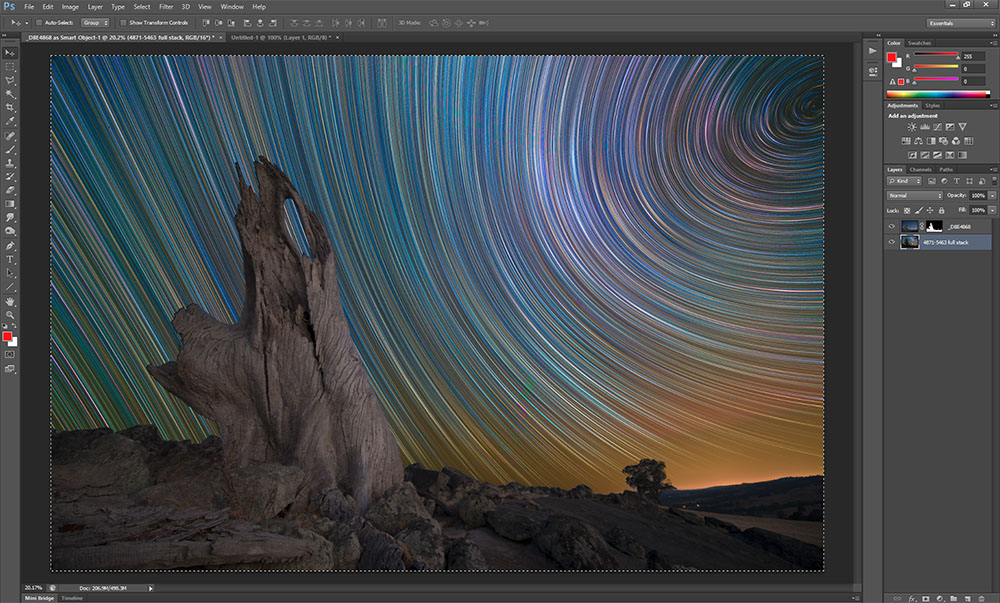Image resolution: width=1000 pixels, height=603 pixels.
Task: Open the layer filter Kind dropdown
Action: click(904, 182)
